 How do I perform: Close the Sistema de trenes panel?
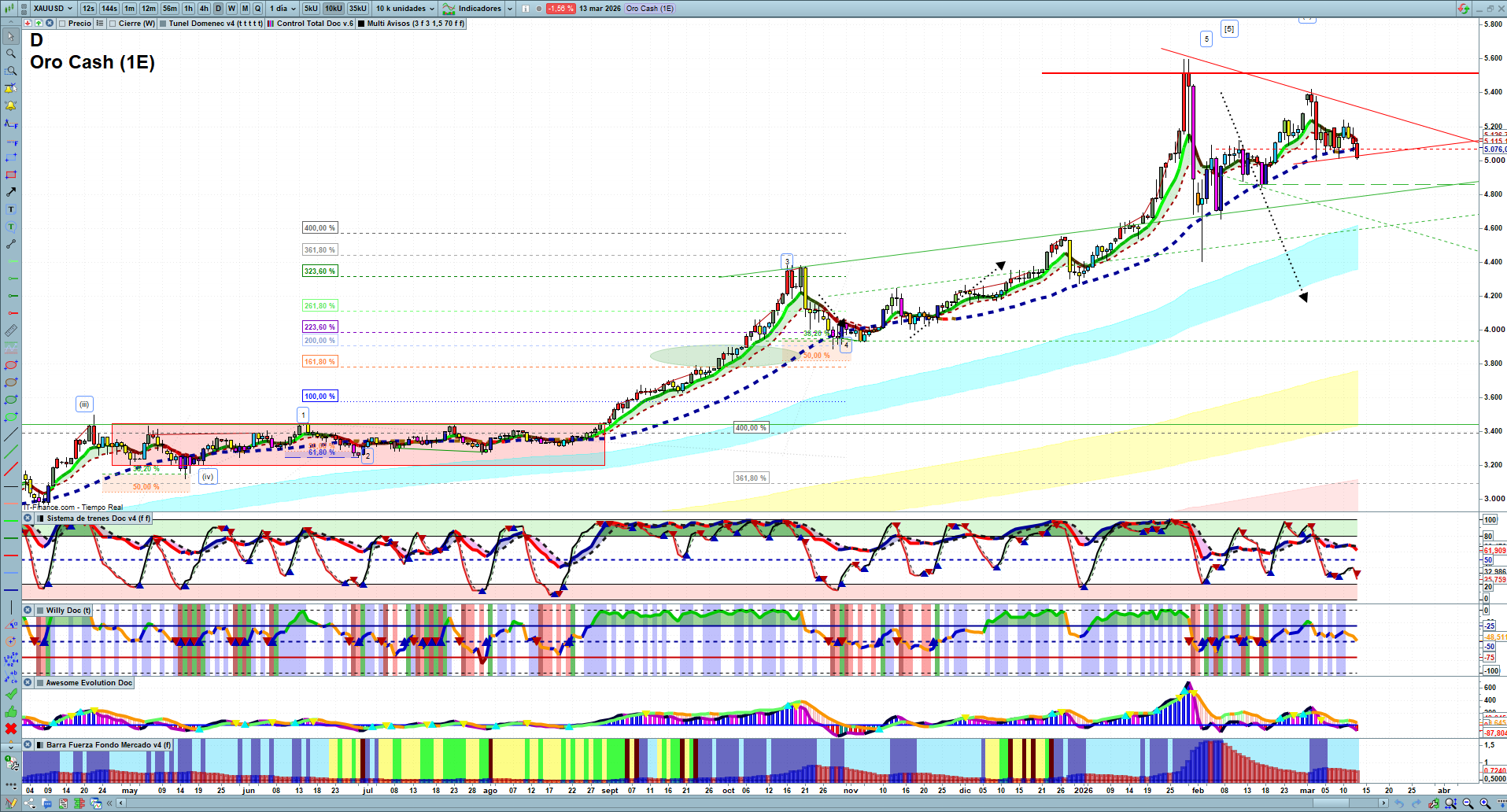pyautogui.click(x=28, y=519)
